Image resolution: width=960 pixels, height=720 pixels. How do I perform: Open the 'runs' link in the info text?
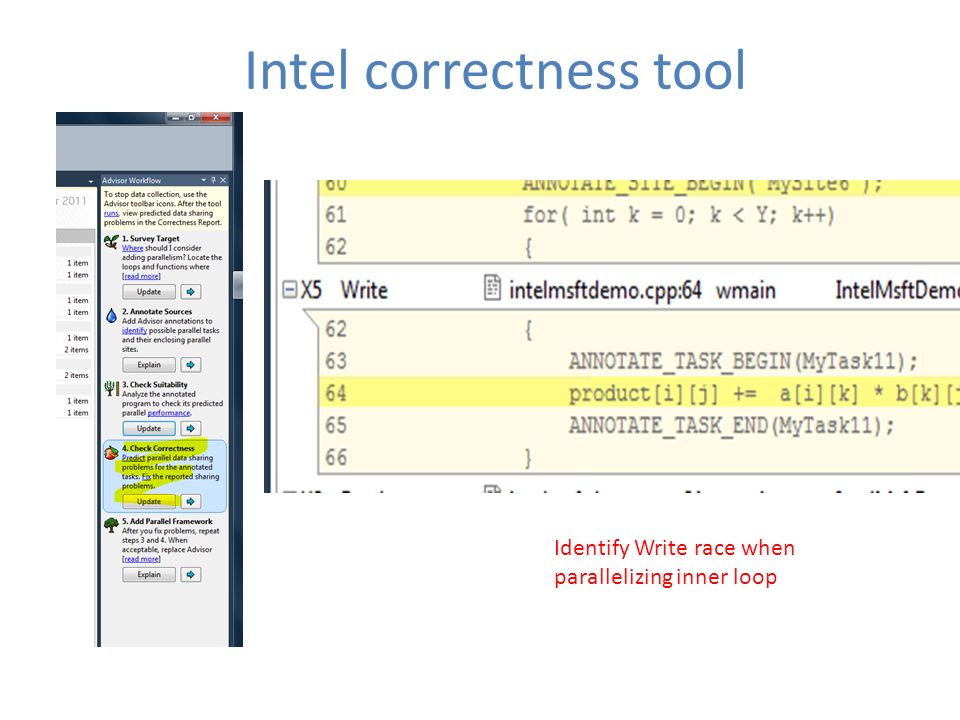111,214
